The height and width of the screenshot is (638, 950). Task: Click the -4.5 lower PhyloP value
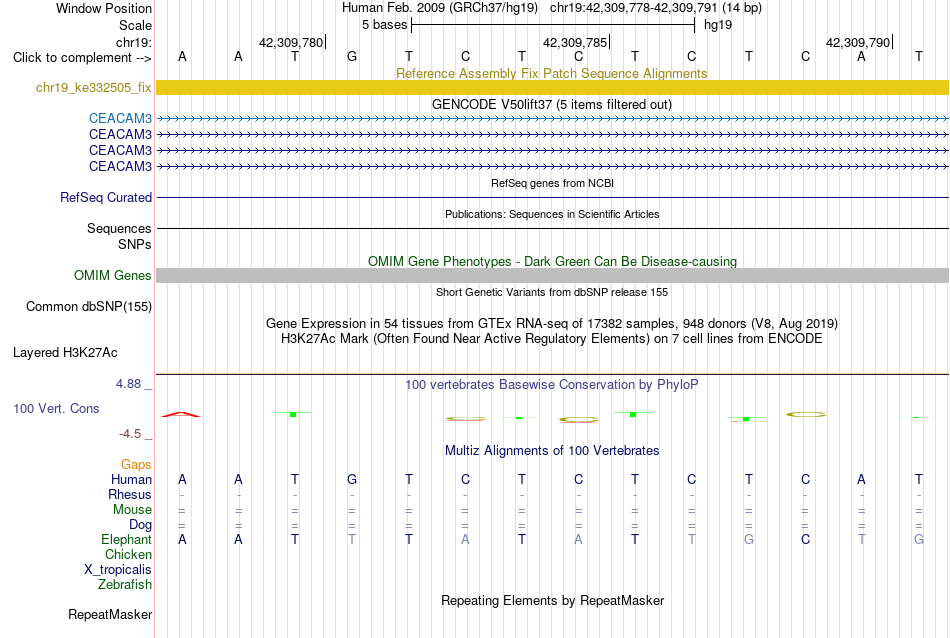coord(130,434)
